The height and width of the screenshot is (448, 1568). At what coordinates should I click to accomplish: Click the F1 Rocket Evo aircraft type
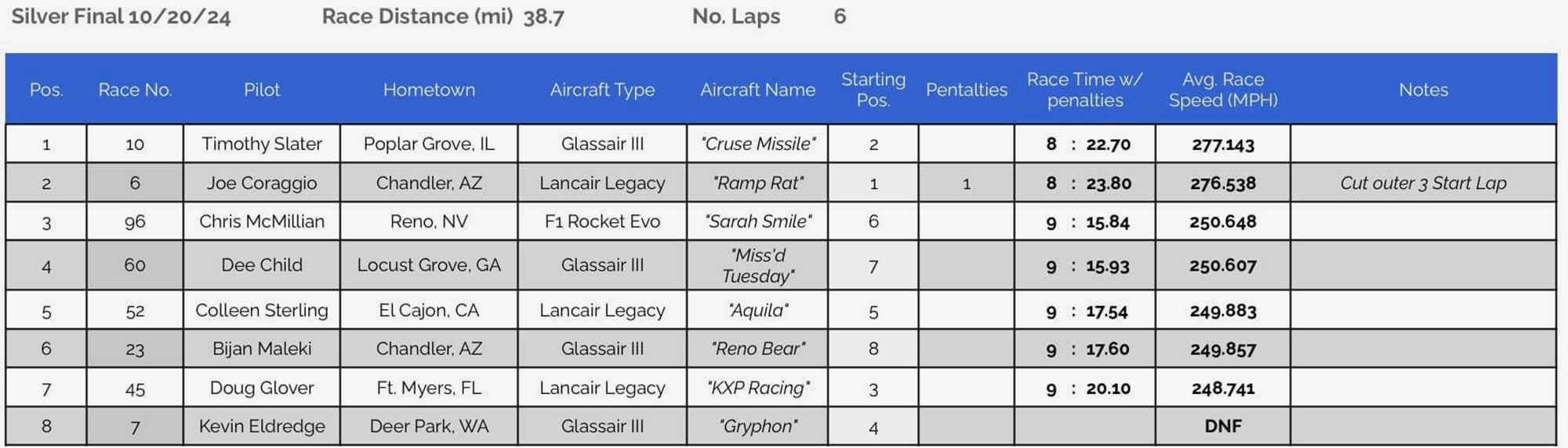pyautogui.click(x=602, y=221)
